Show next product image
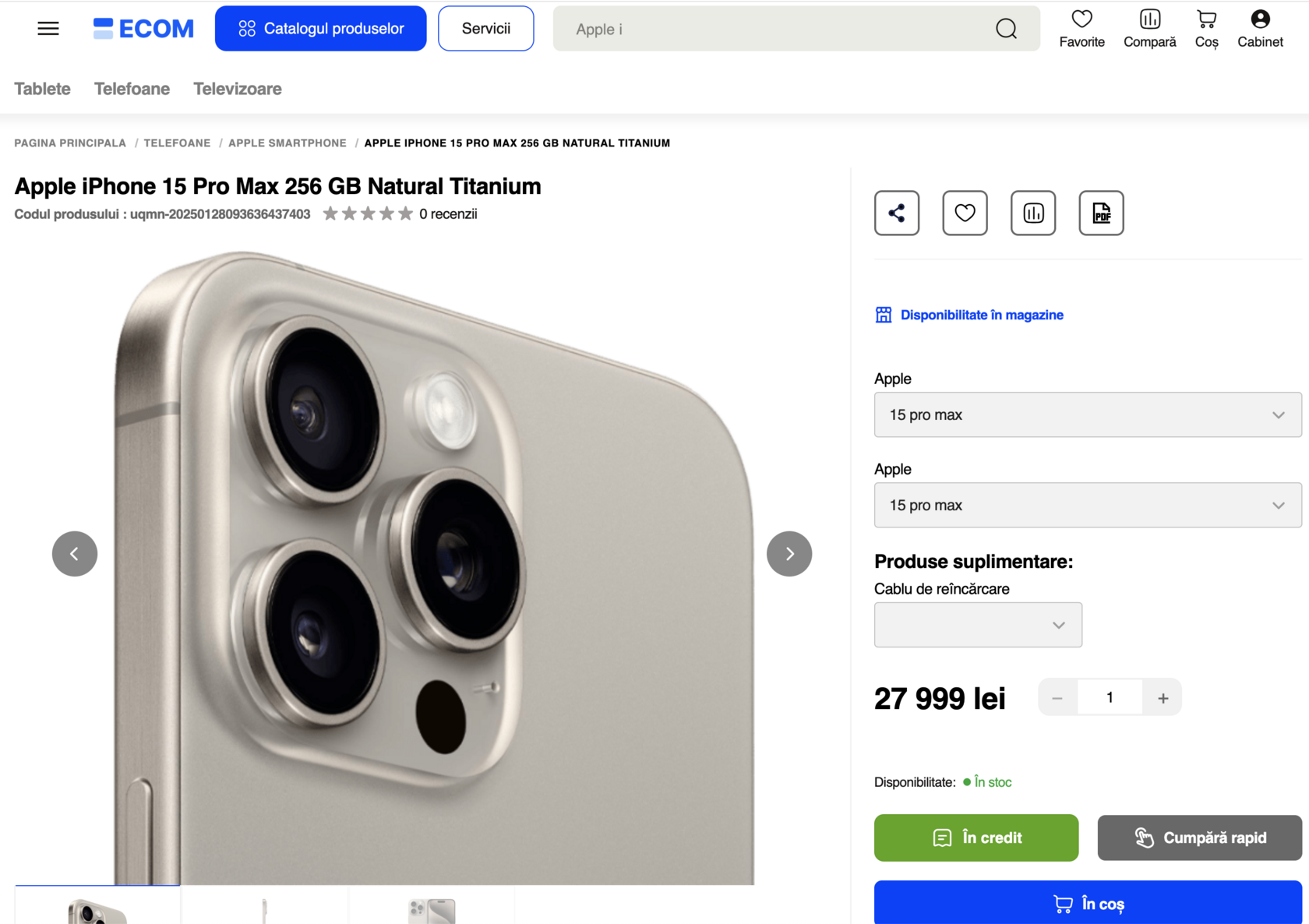The image size is (1309, 924). 789,554
